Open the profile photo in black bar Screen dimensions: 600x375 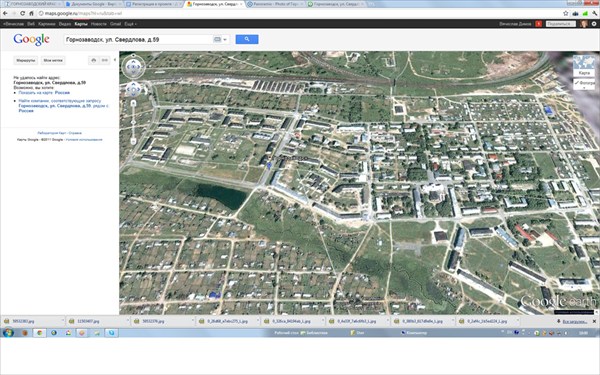point(584,24)
